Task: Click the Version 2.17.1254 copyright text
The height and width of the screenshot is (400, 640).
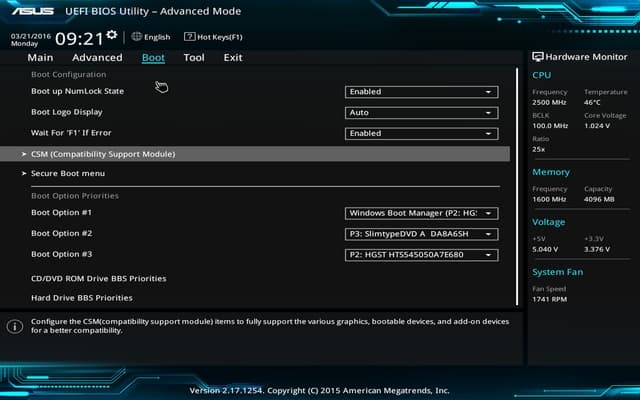Action: pos(320,391)
